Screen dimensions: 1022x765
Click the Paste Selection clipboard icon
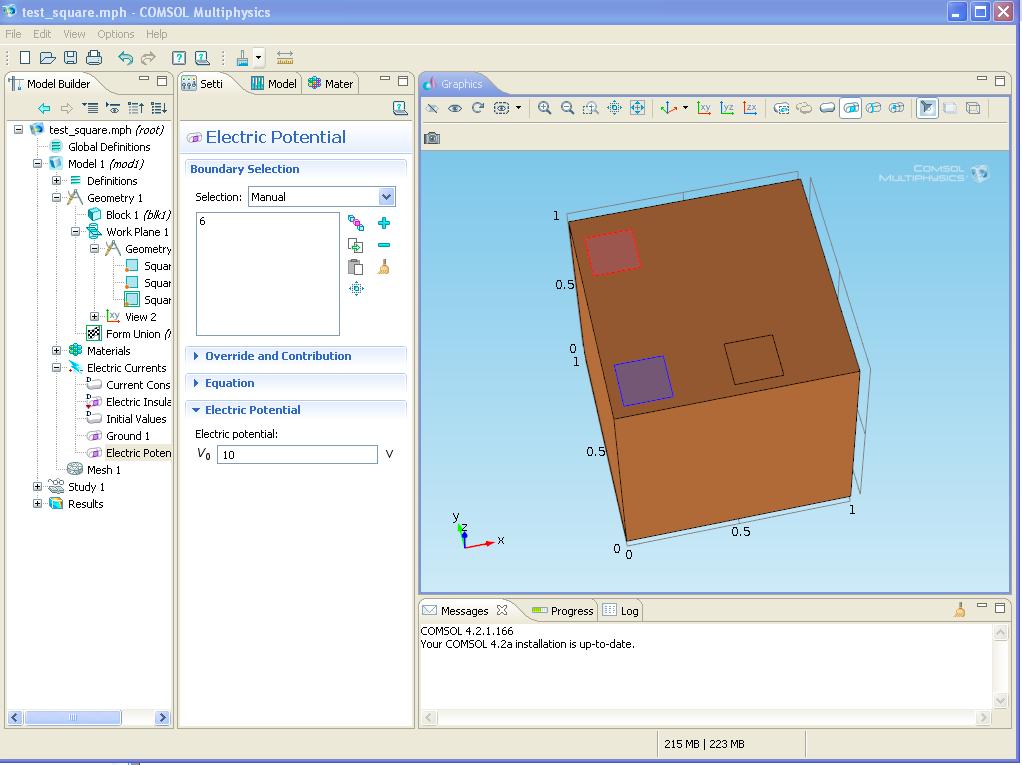point(355,267)
